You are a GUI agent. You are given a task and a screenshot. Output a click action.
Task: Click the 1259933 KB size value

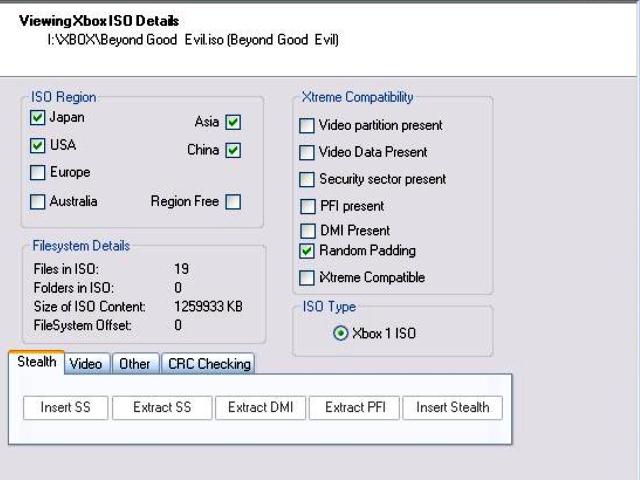(208, 307)
